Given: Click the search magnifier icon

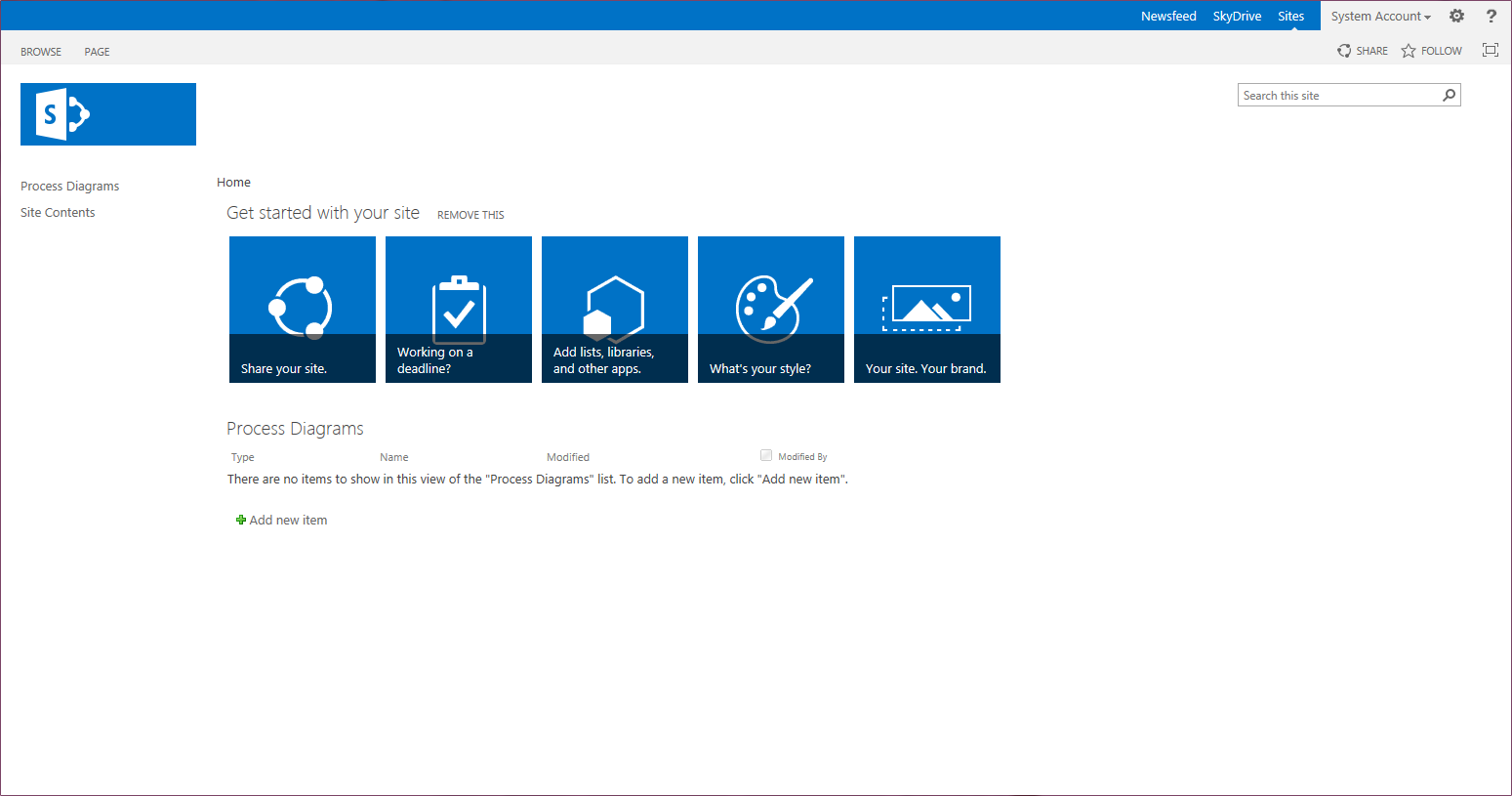Looking at the screenshot, I should point(1450,95).
